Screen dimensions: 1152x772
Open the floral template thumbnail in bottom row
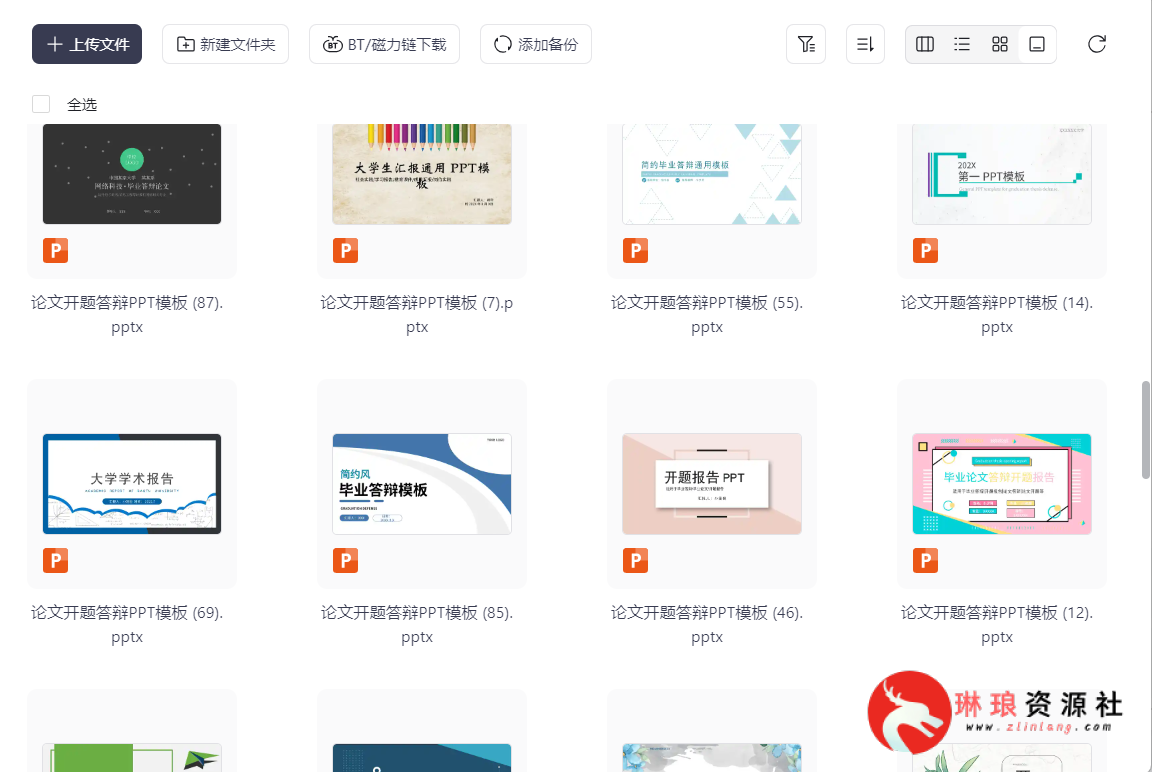(712, 757)
